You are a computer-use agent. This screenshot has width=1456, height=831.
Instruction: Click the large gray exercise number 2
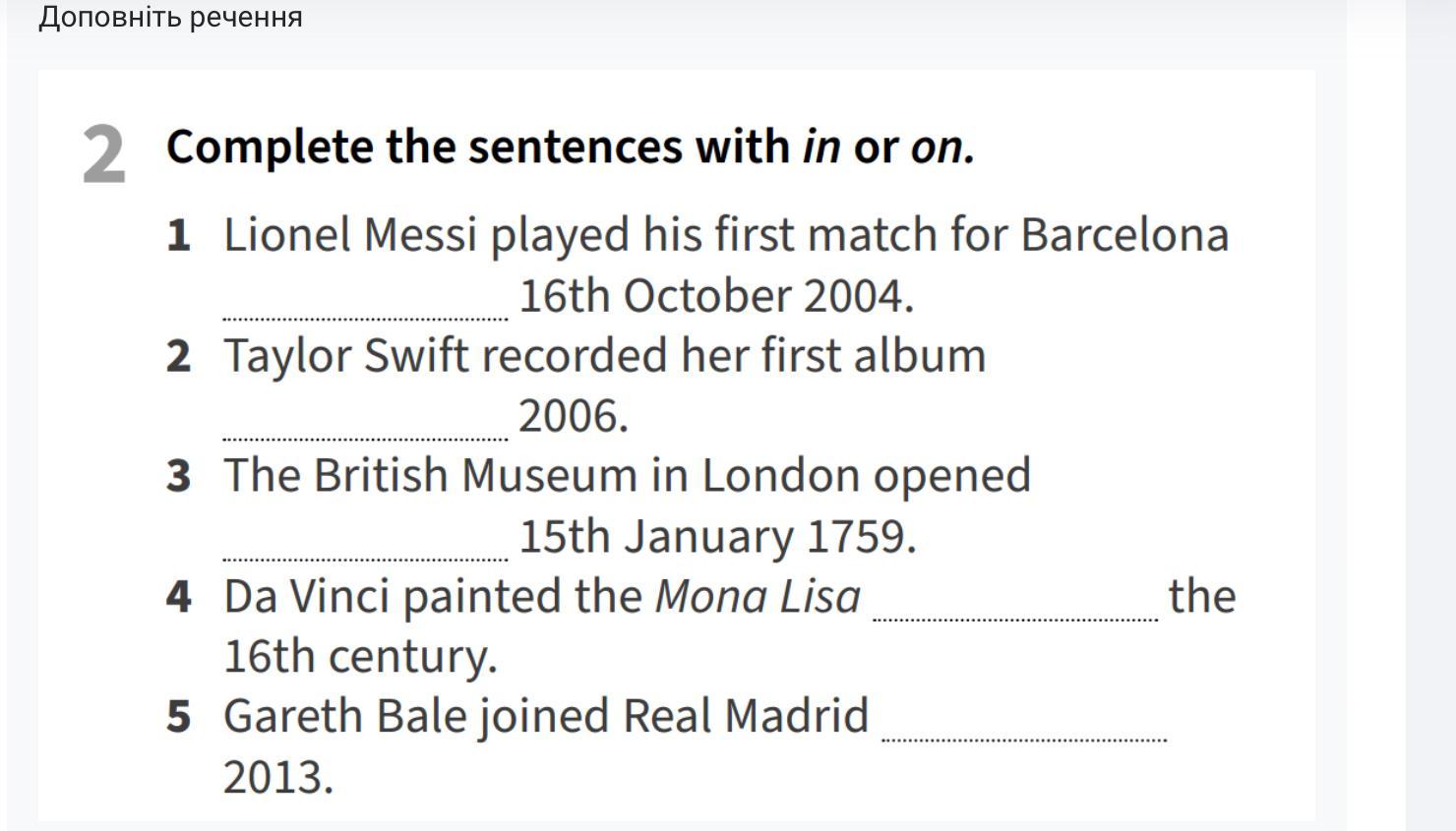(x=103, y=154)
